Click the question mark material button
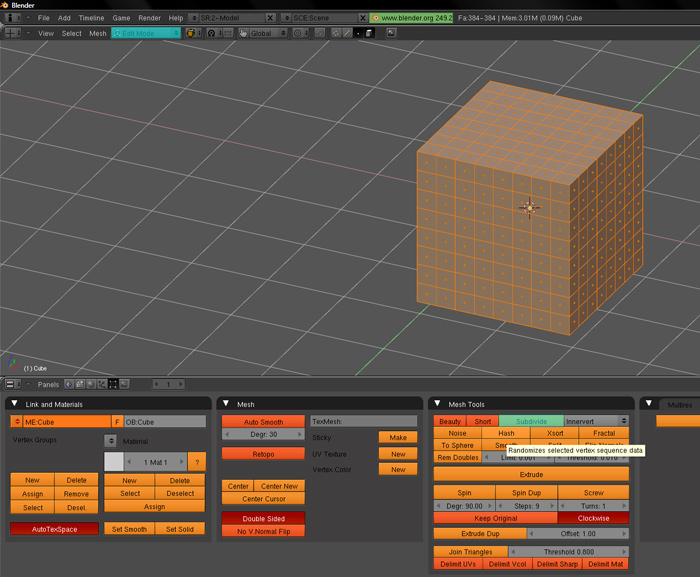 coord(197,462)
